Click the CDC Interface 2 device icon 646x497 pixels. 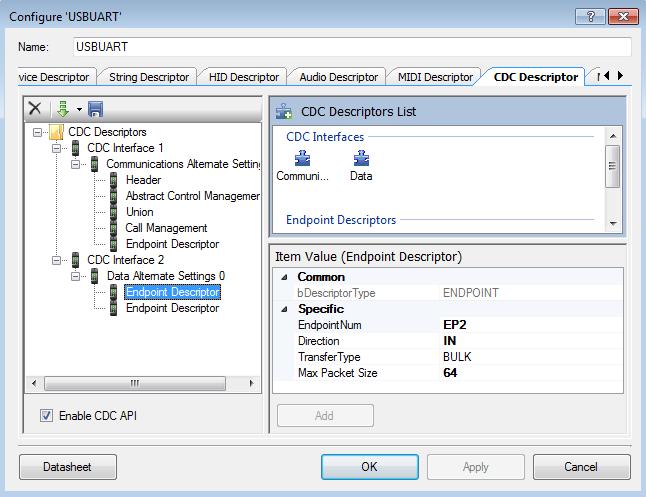tap(75, 260)
